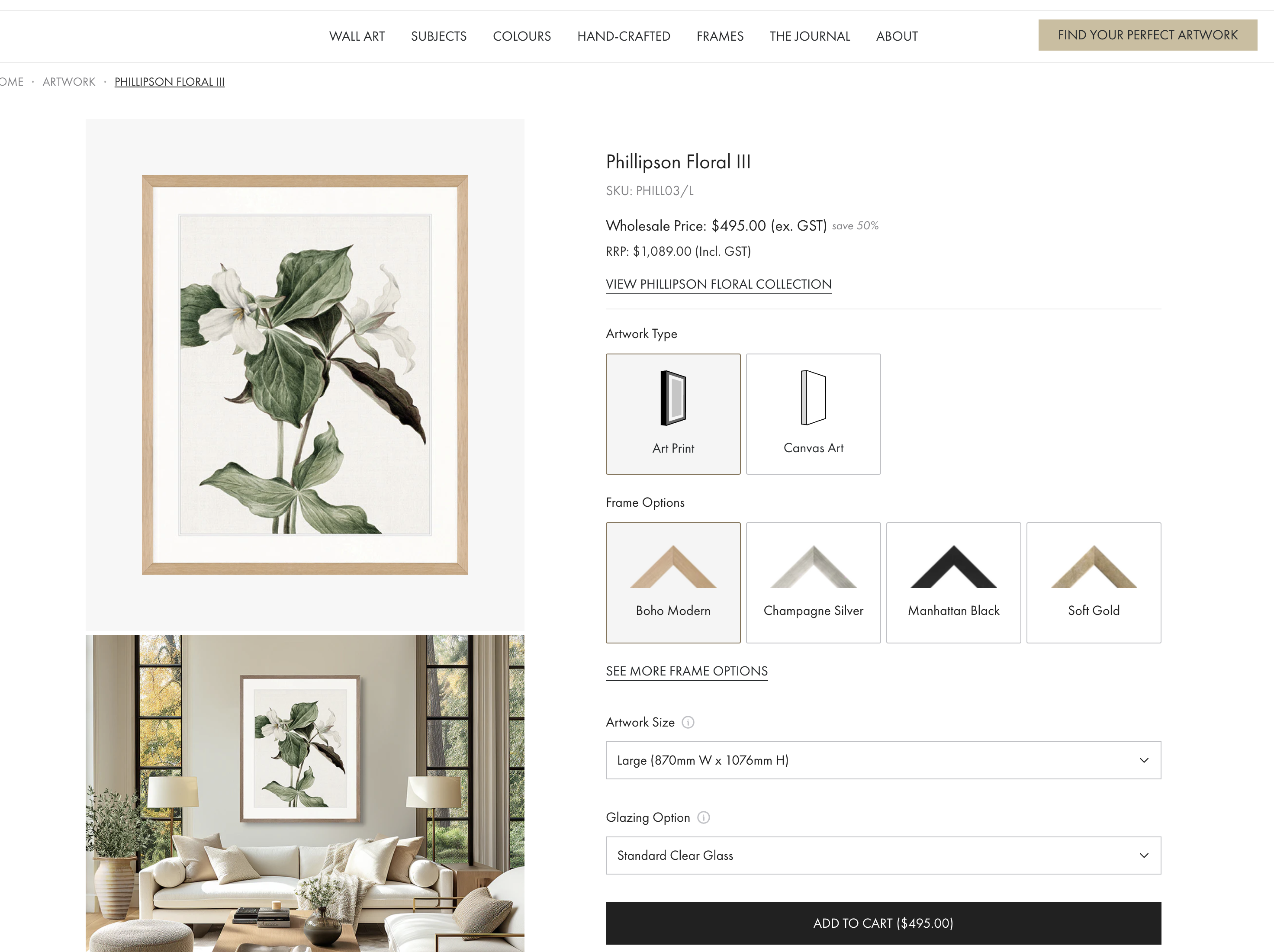Click See More Frame Options link

pos(686,671)
